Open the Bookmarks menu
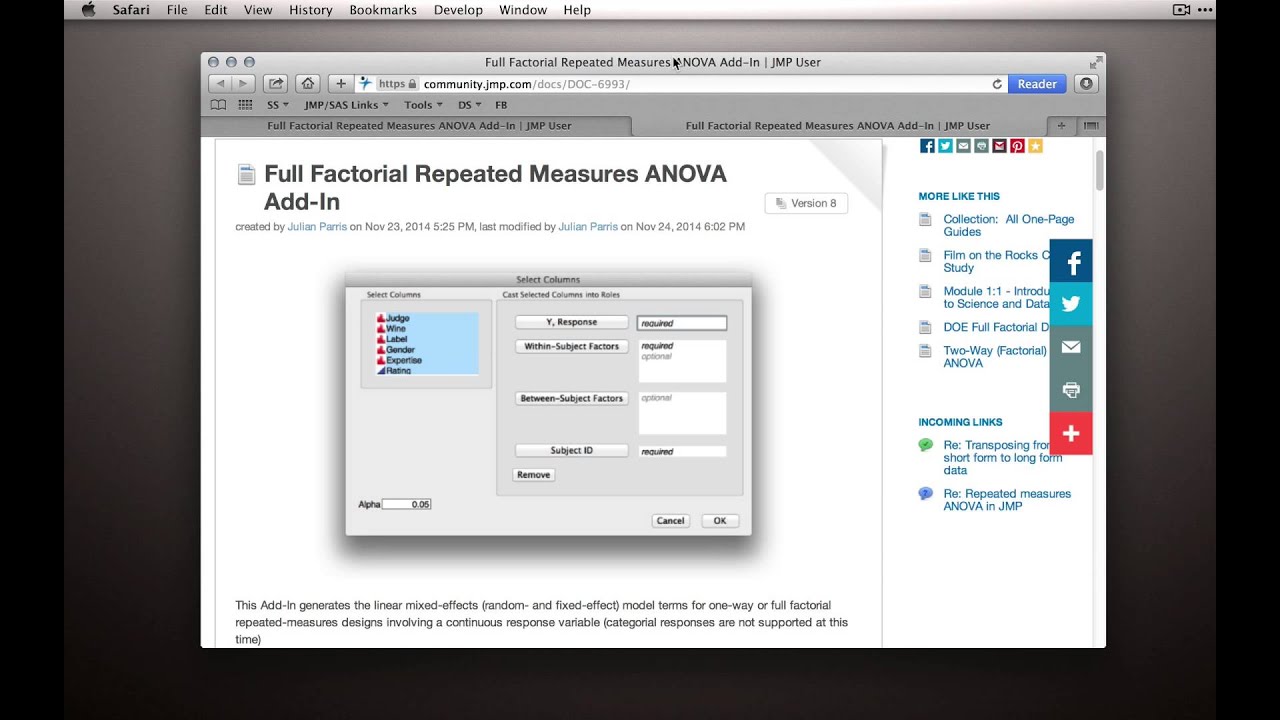The height and width of the screenshot is (720, 1280). click(x=383, y=10)
